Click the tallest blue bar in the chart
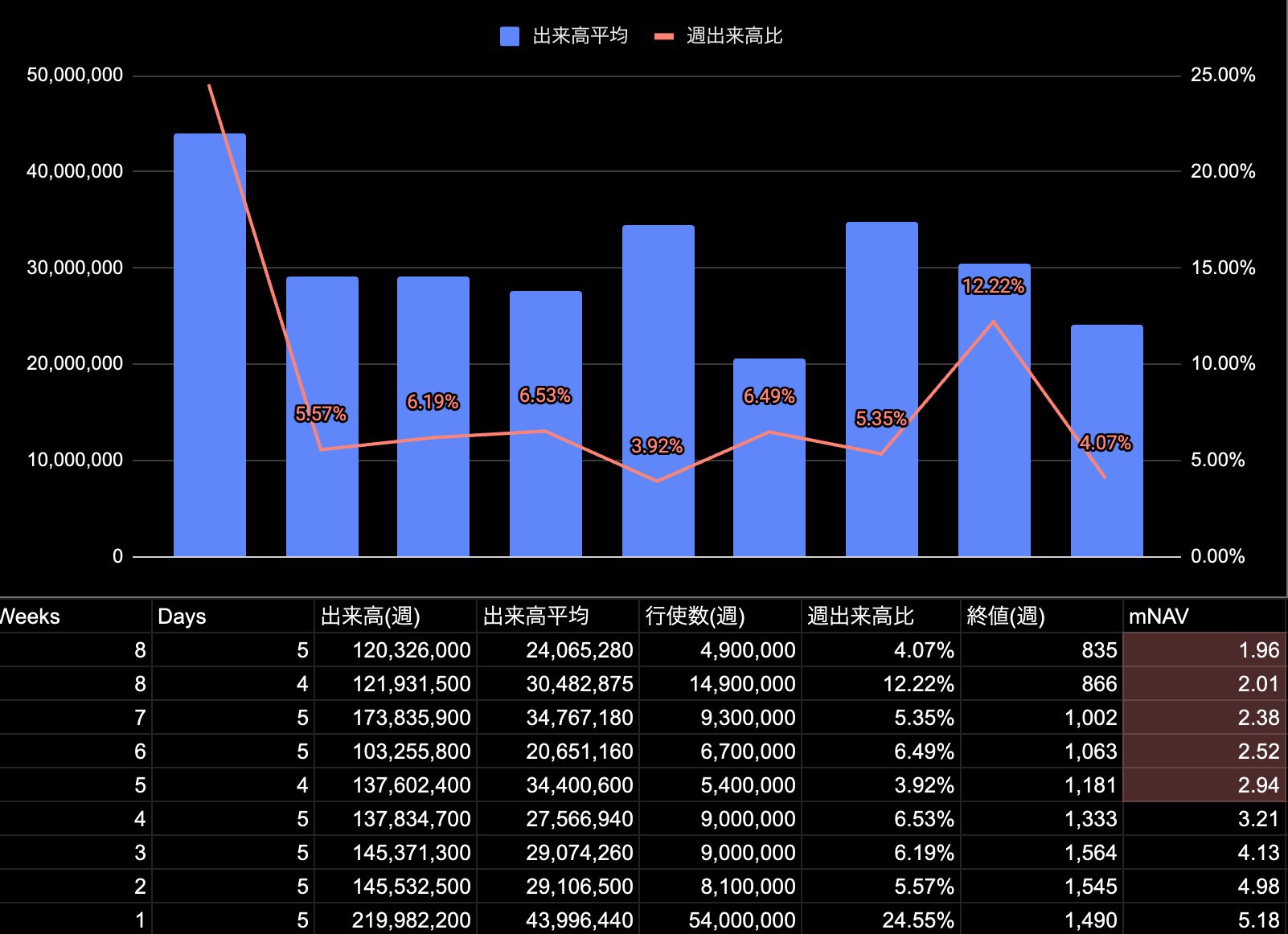The image size is (1288, 934). 210,345
